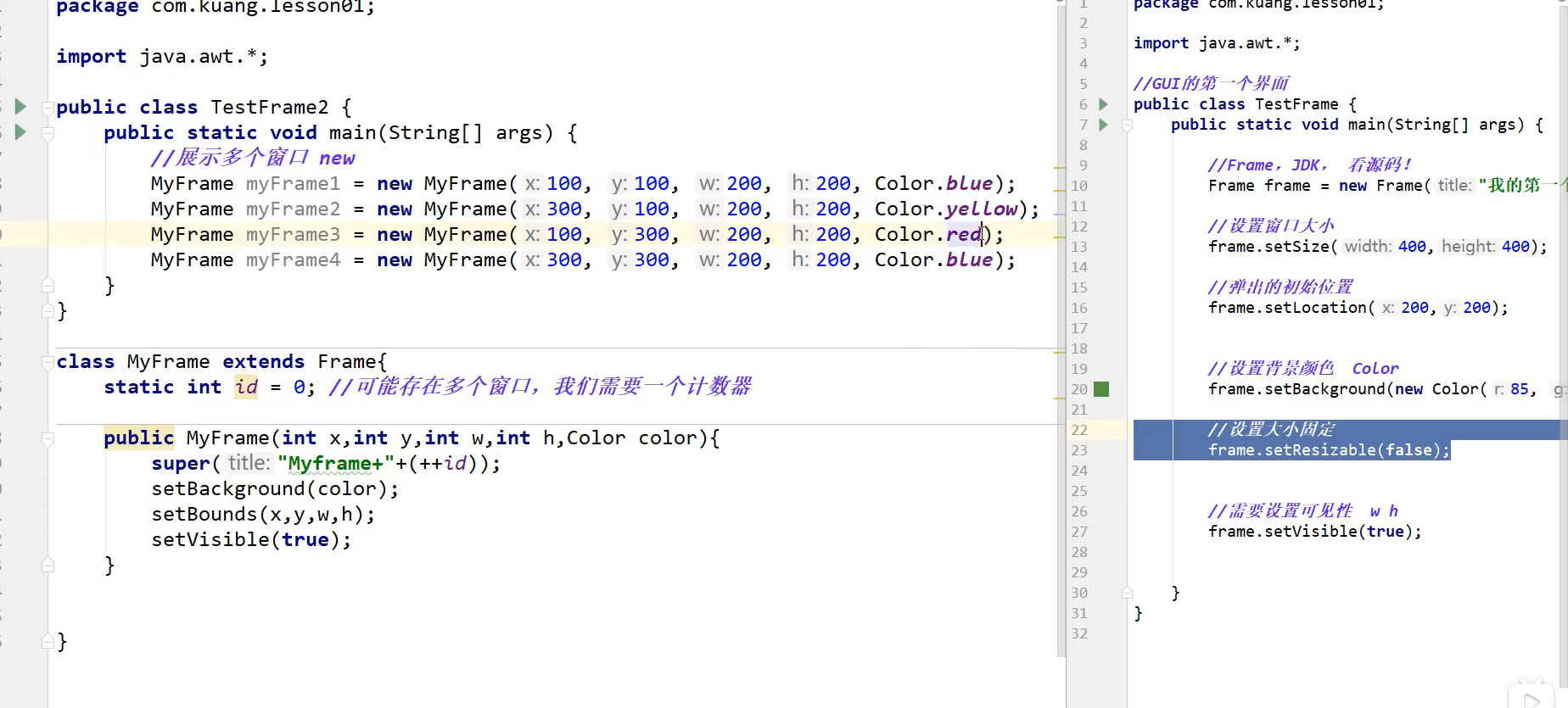Run TestFrame2 main method from gutter arrow
1568x708 pixels.
click(x=20, y=132)
